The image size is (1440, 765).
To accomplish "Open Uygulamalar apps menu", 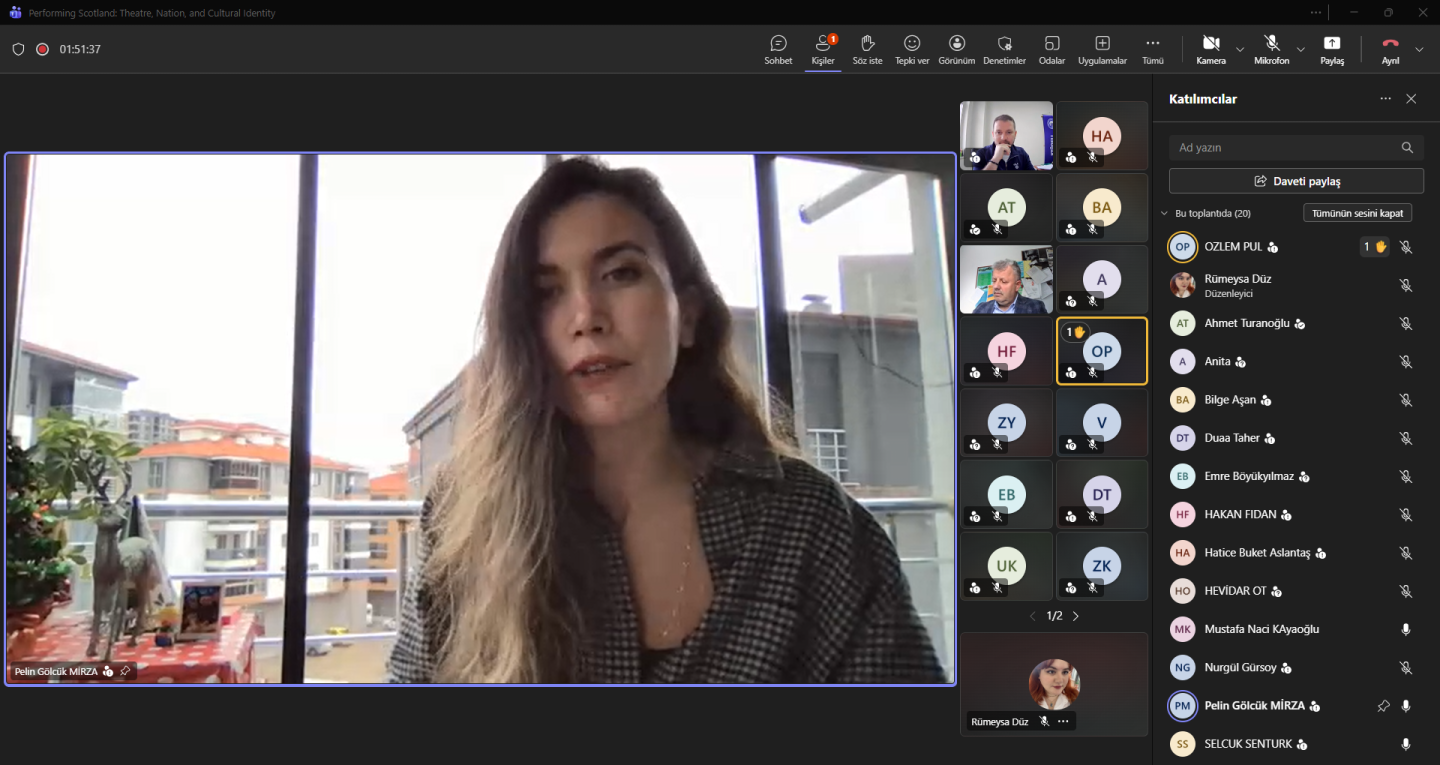I will [1102, 49].
